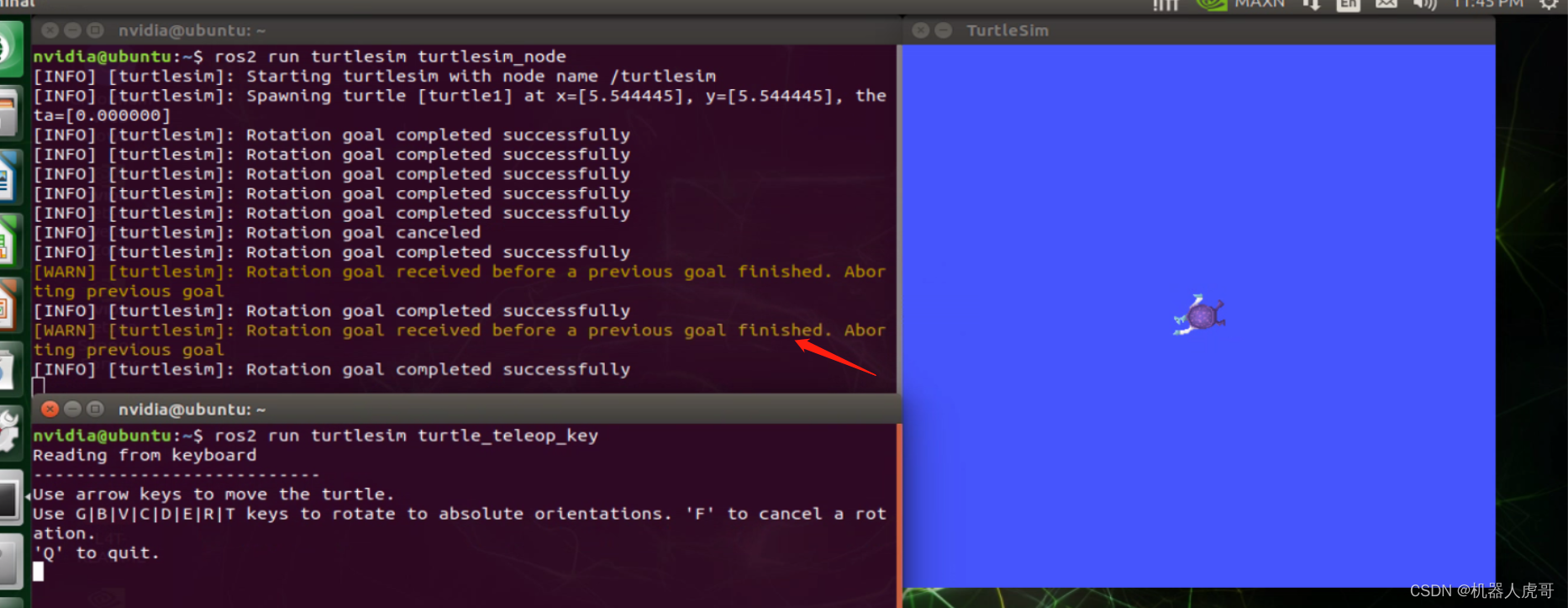Focus the teleop terminal input cursor
The width and height of the screenshot is (1568, 608).
click(x=39, y=572)
